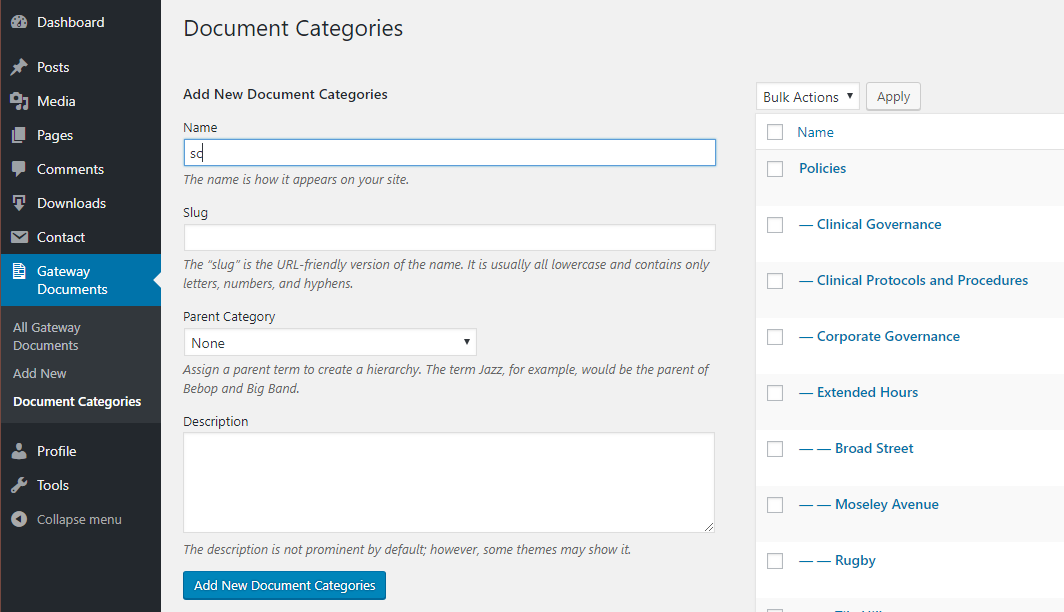This screenshot has height=612, width=1064.
Task: Click the Downloads icon in sidebar
Action: coord(19,203)
